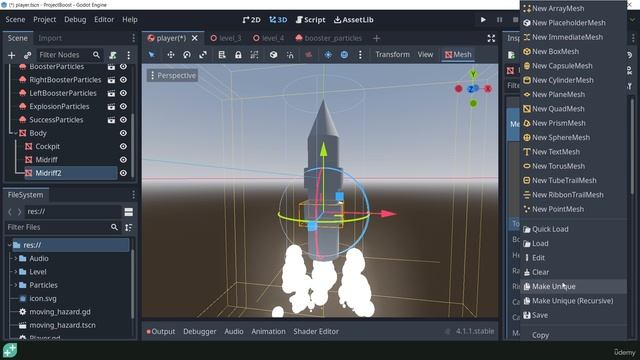This screenshot has height=360, width=640.
Task: Click the FileSystem sort files icon
Action: pyautogui.click(x=129, y=227)
